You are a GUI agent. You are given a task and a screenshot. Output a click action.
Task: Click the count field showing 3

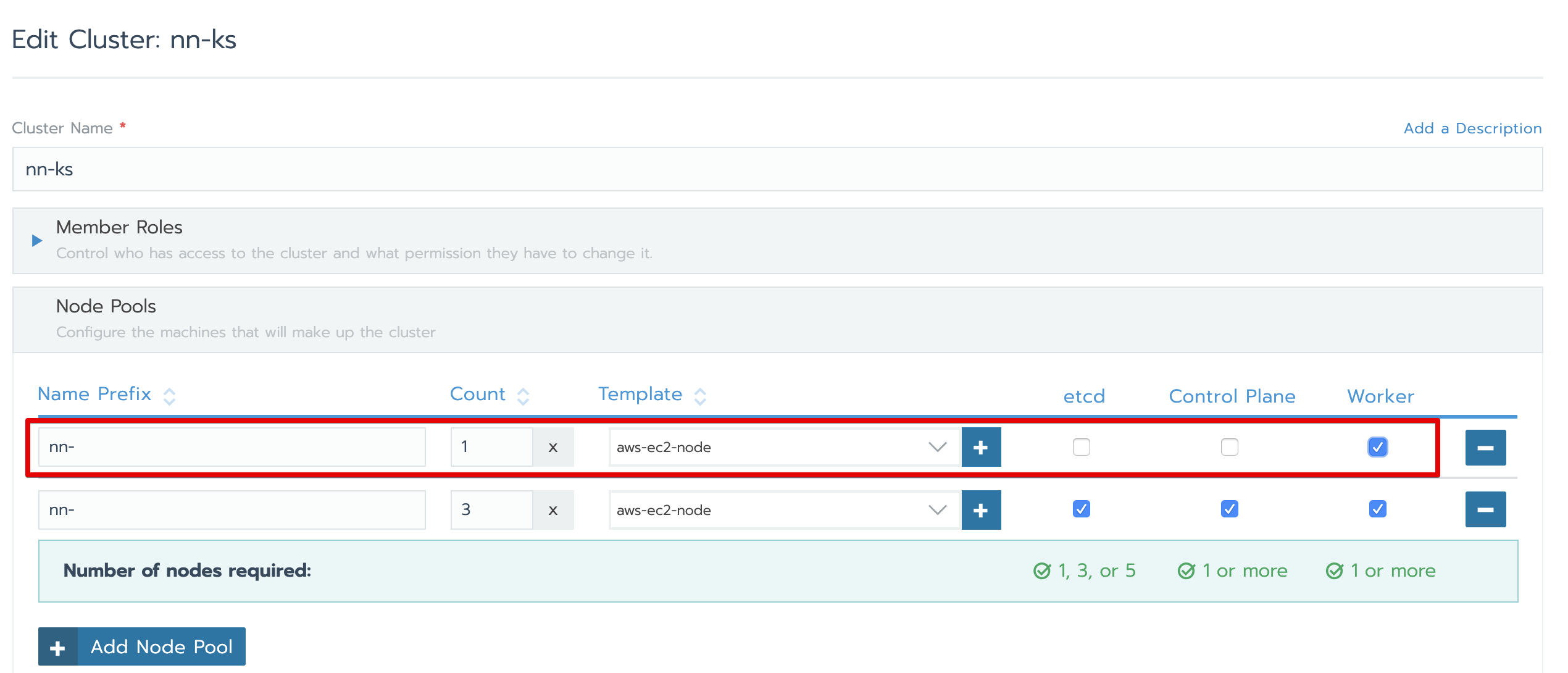click(x=491, y=510)
